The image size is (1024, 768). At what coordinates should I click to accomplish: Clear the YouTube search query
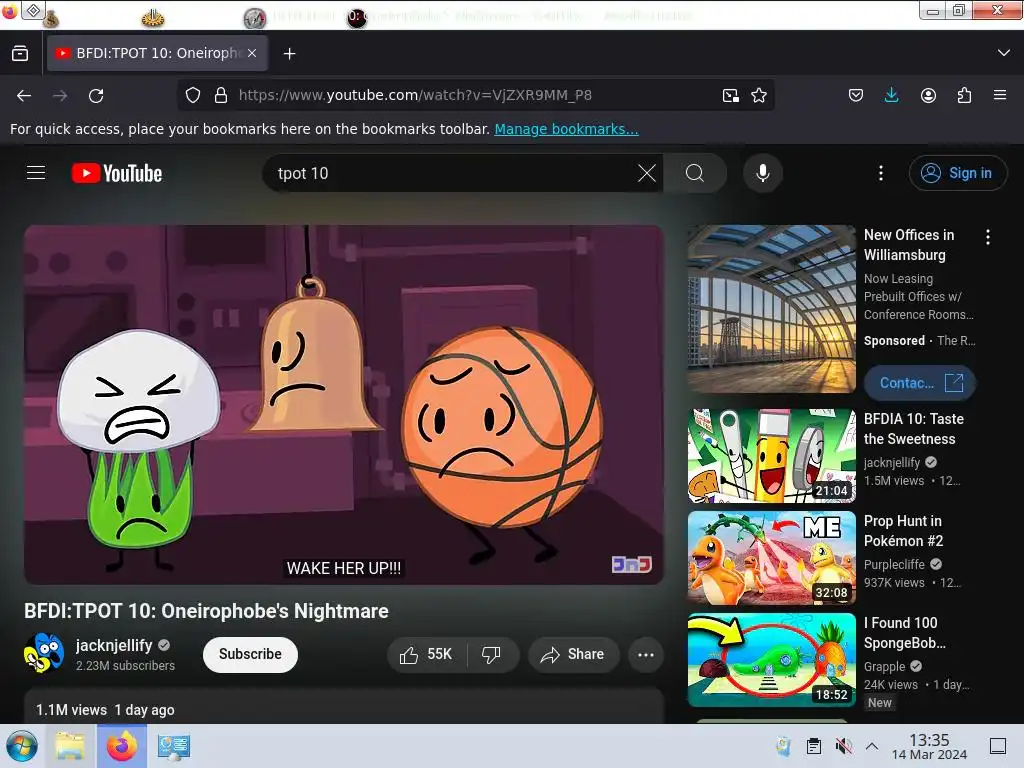coord(647,173)
